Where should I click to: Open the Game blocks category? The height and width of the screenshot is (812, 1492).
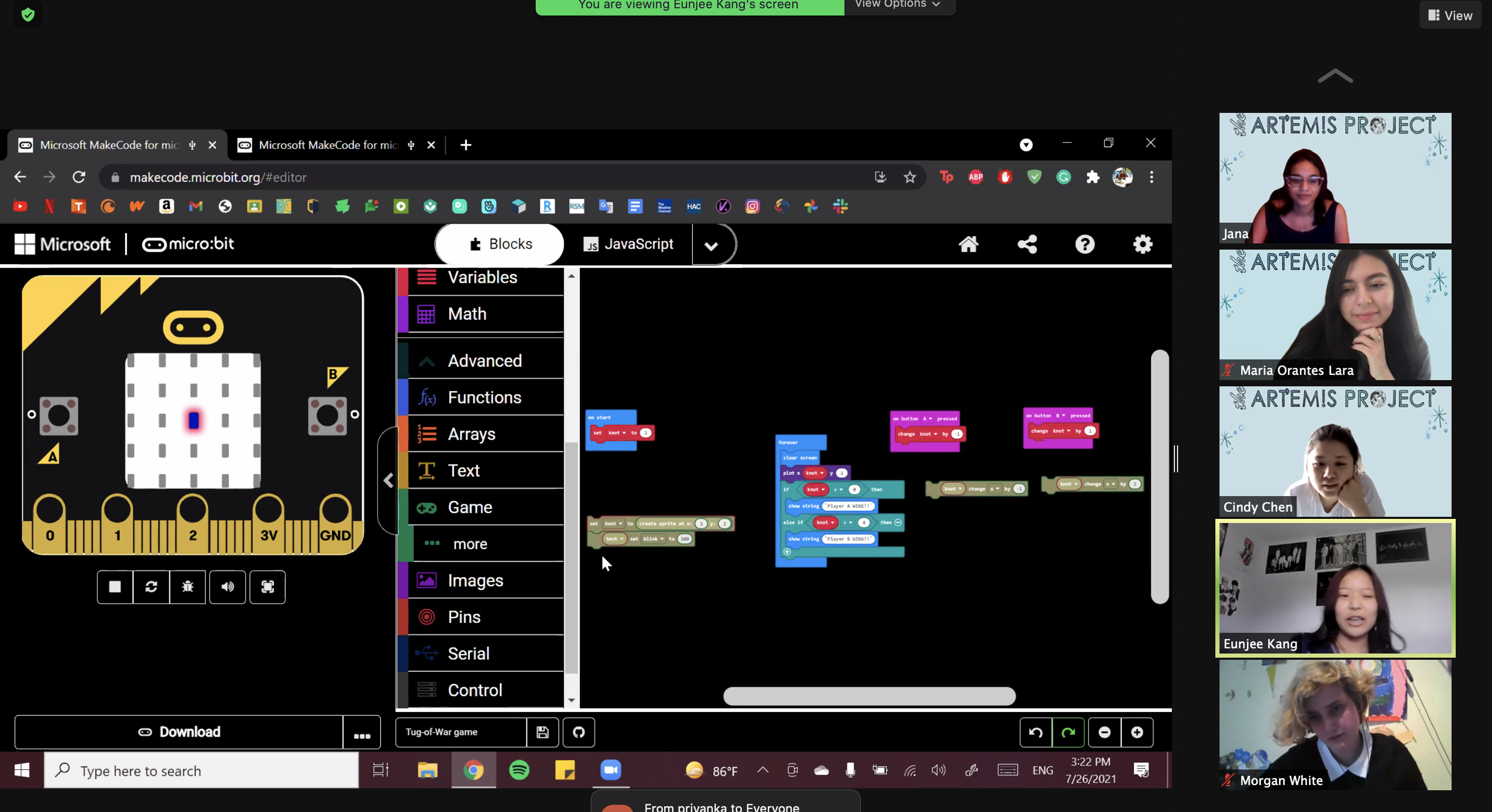(x=470, y=508)
